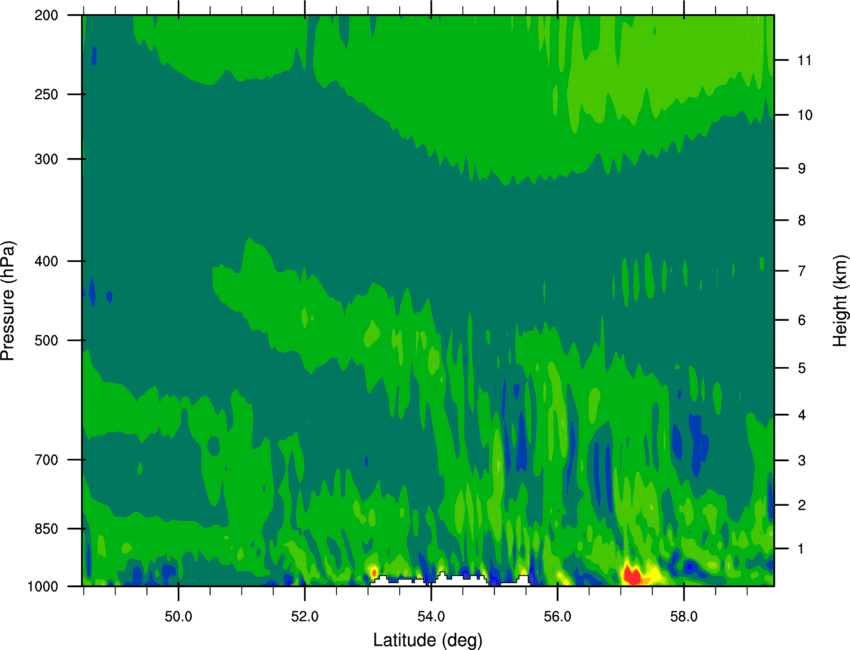Pick the 3 km height label
Image resolution: width=850 pixels, height=650 pixels.
[801, 461]
